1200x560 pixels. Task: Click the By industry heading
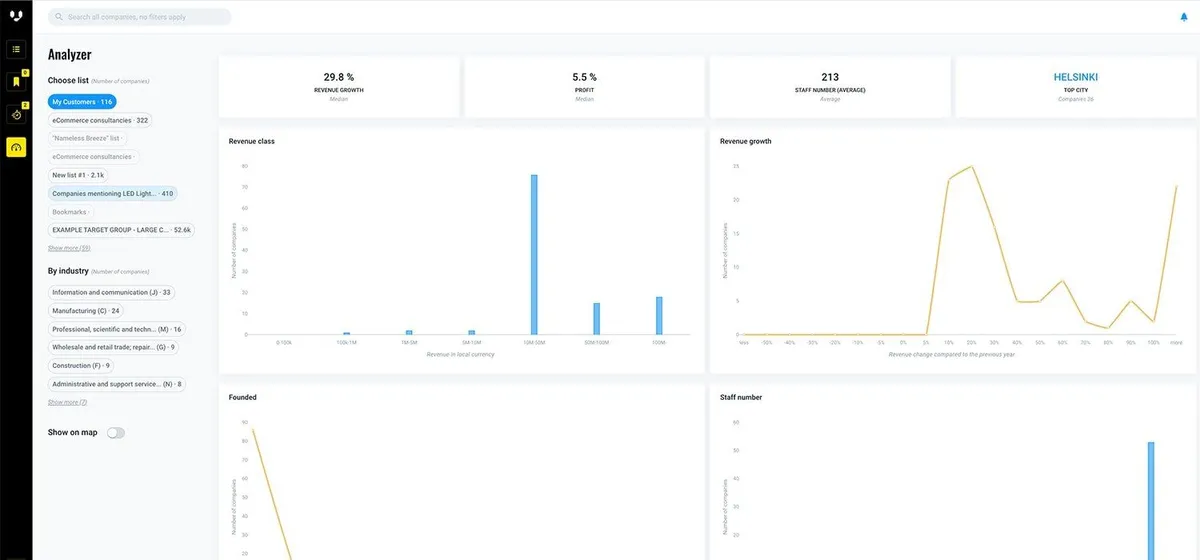[x=68, y=271]
